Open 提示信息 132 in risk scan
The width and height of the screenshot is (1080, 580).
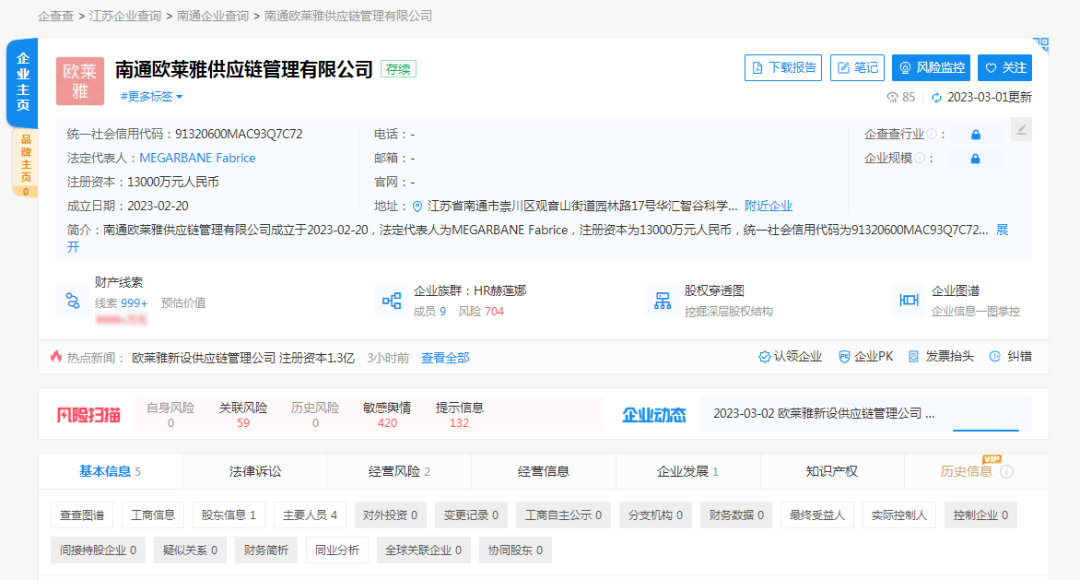pos(459,415)
